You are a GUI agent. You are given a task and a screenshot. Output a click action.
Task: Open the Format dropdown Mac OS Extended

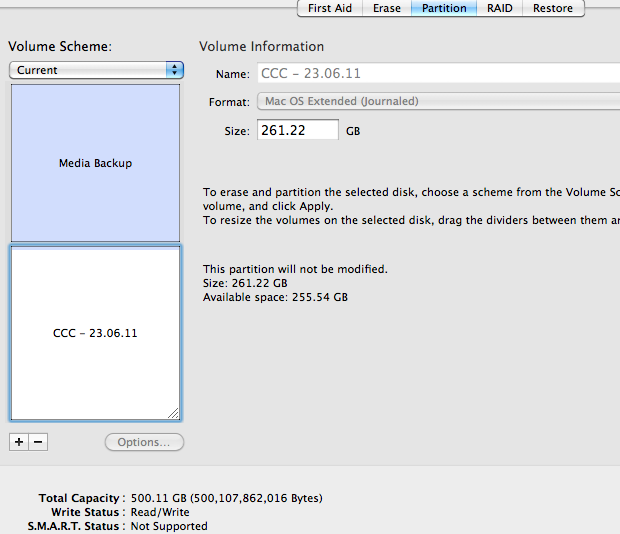[x=439, y=101]
